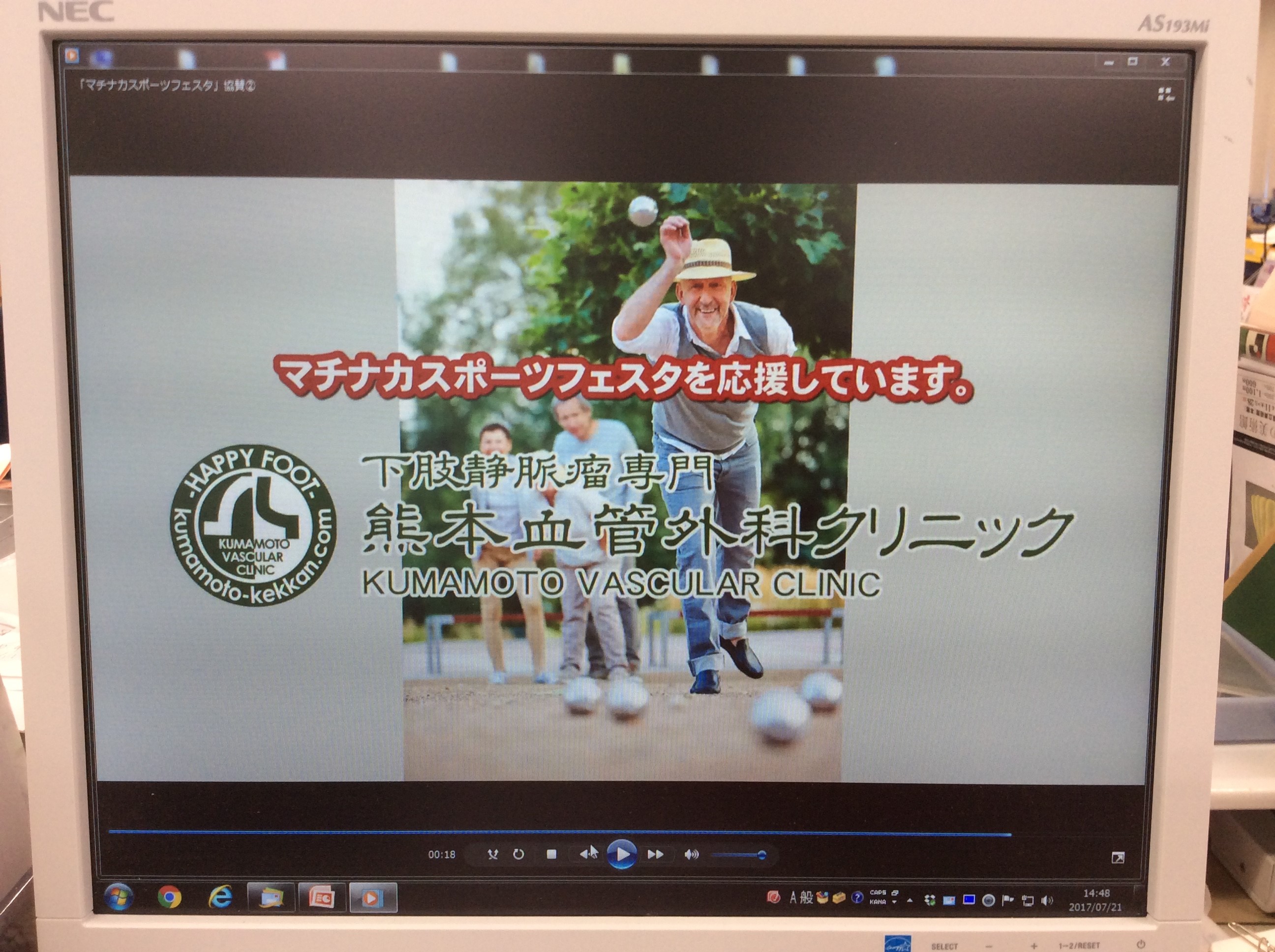Click the red ATOK tray icon
Screen dimensions: 1275x952
[774, 897]
